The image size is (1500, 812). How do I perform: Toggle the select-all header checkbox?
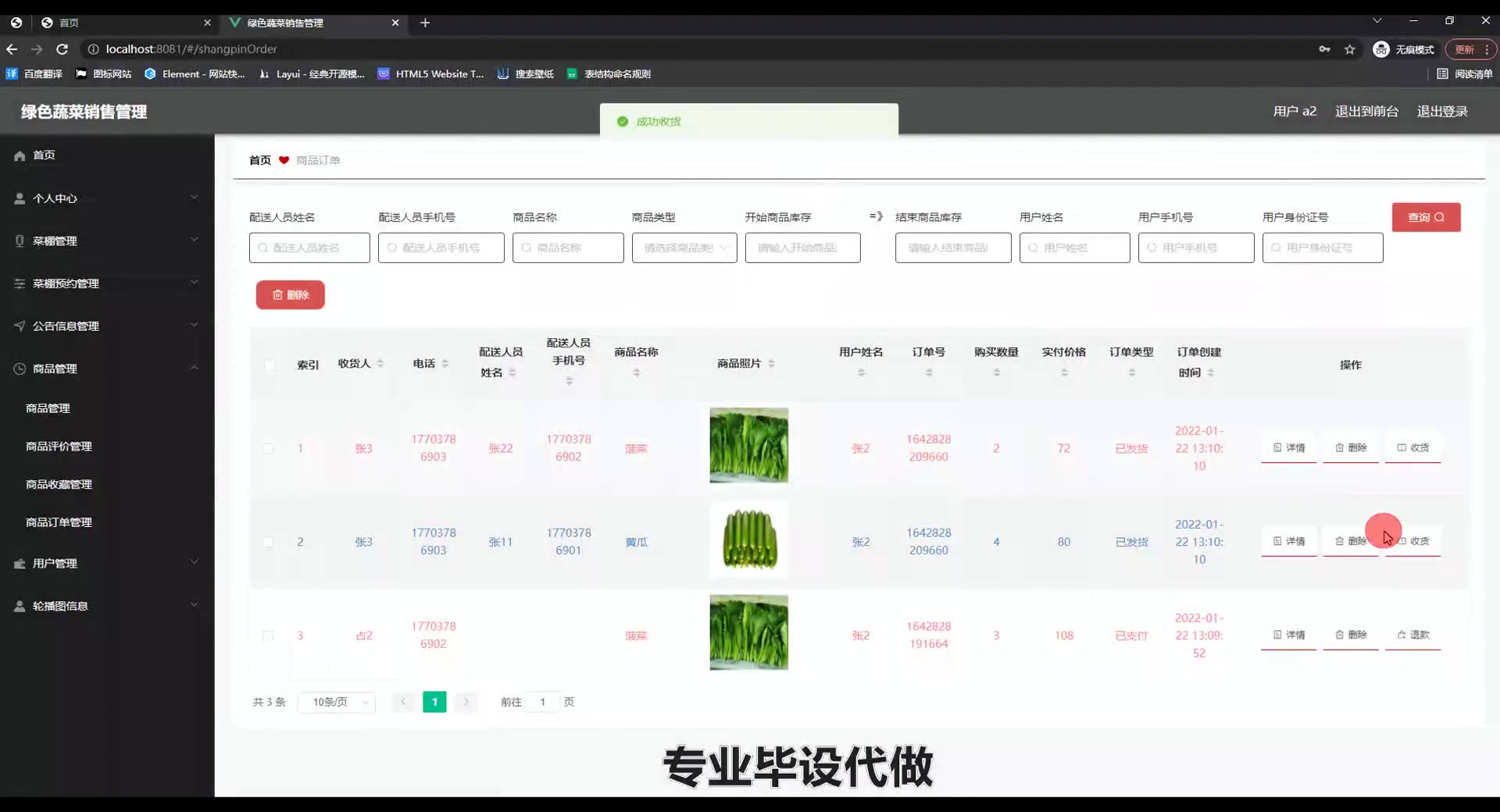(x=269, y=365)
